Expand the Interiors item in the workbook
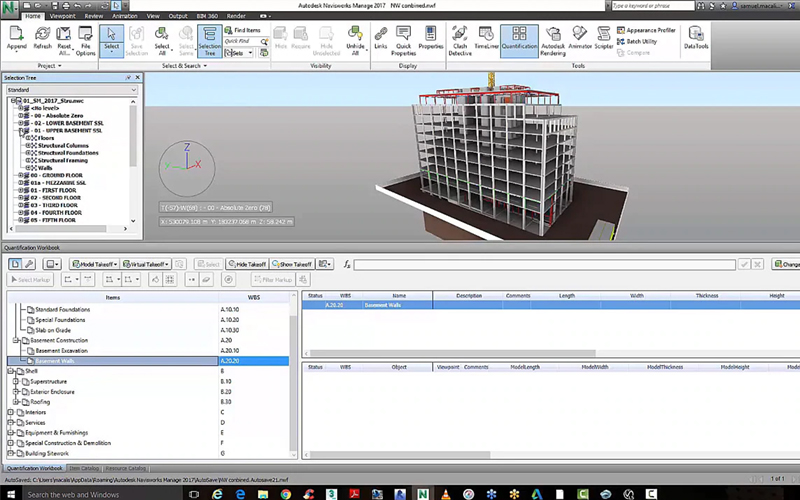 [11, 412]
